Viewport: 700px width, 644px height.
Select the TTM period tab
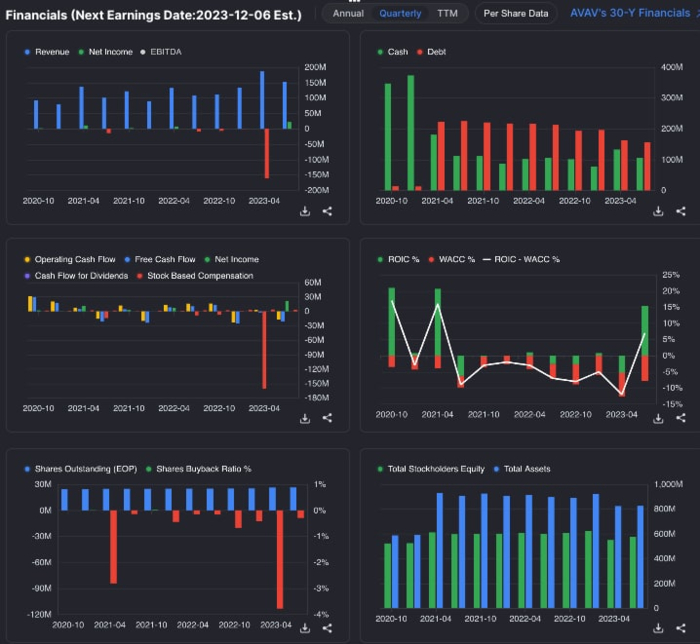pos(447,14)
